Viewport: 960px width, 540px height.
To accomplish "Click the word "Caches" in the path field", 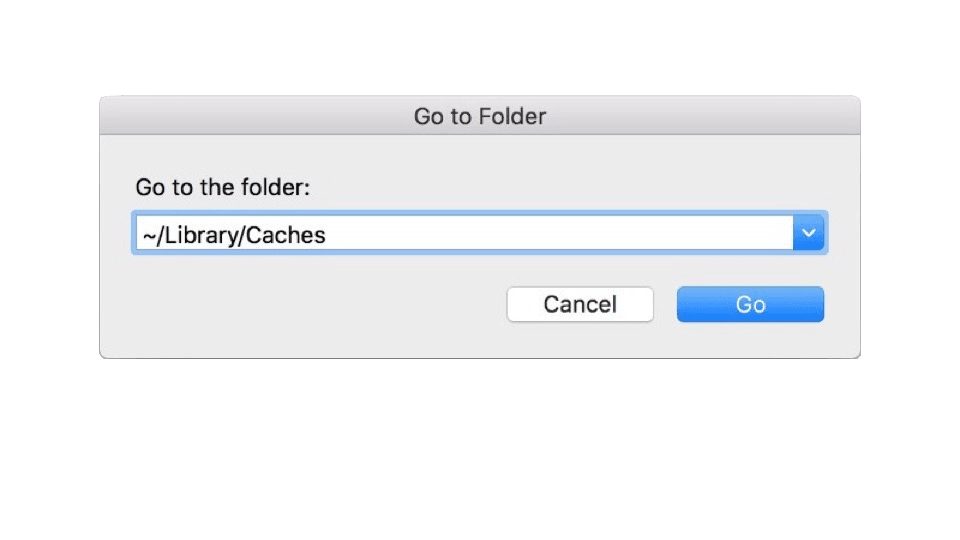I will coord(286,235).
